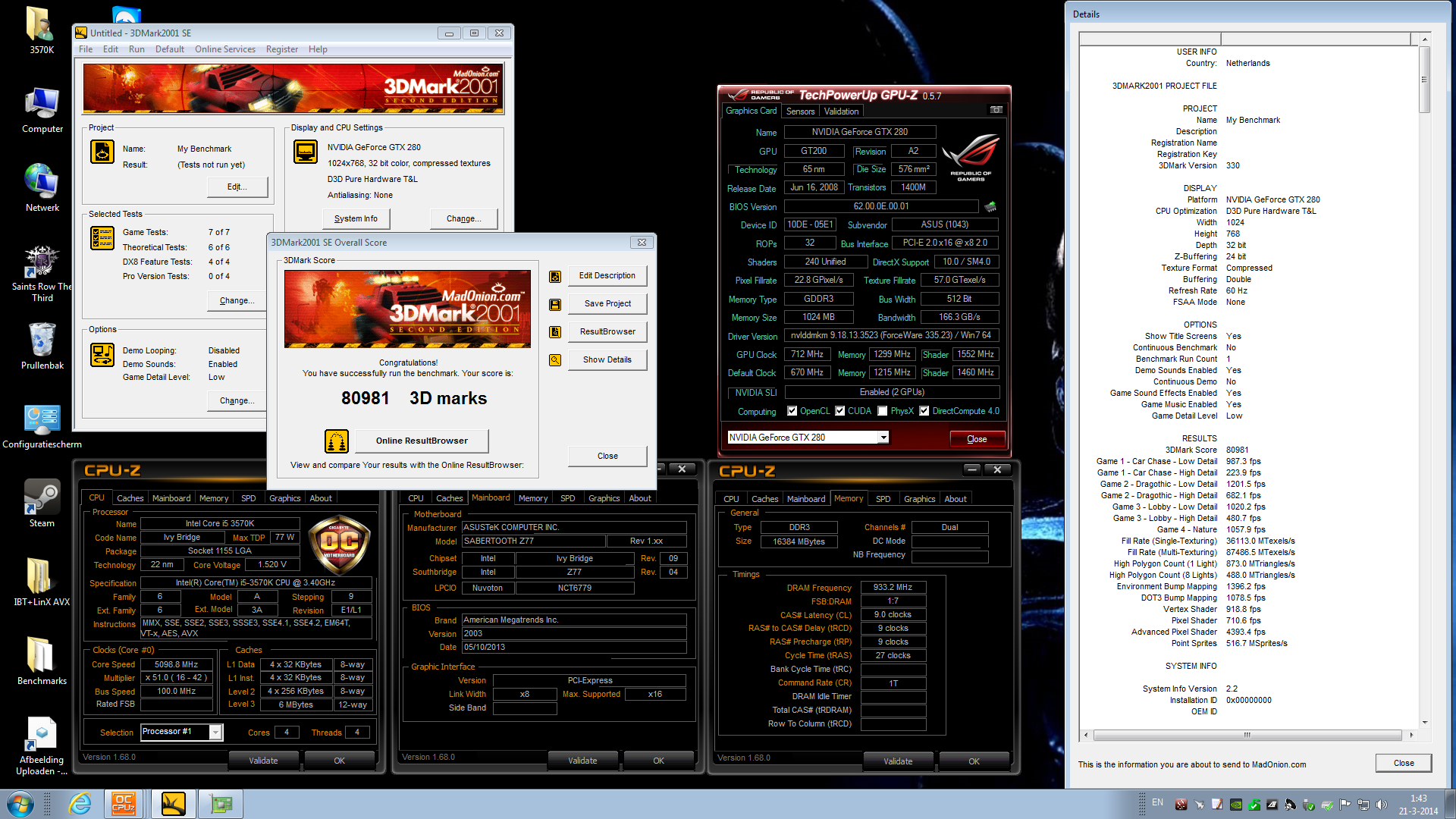Click the Details vertical scrollbar thumb
Image resolution: width=1456 pixels, height=819 pixels.
point(1424,80)
